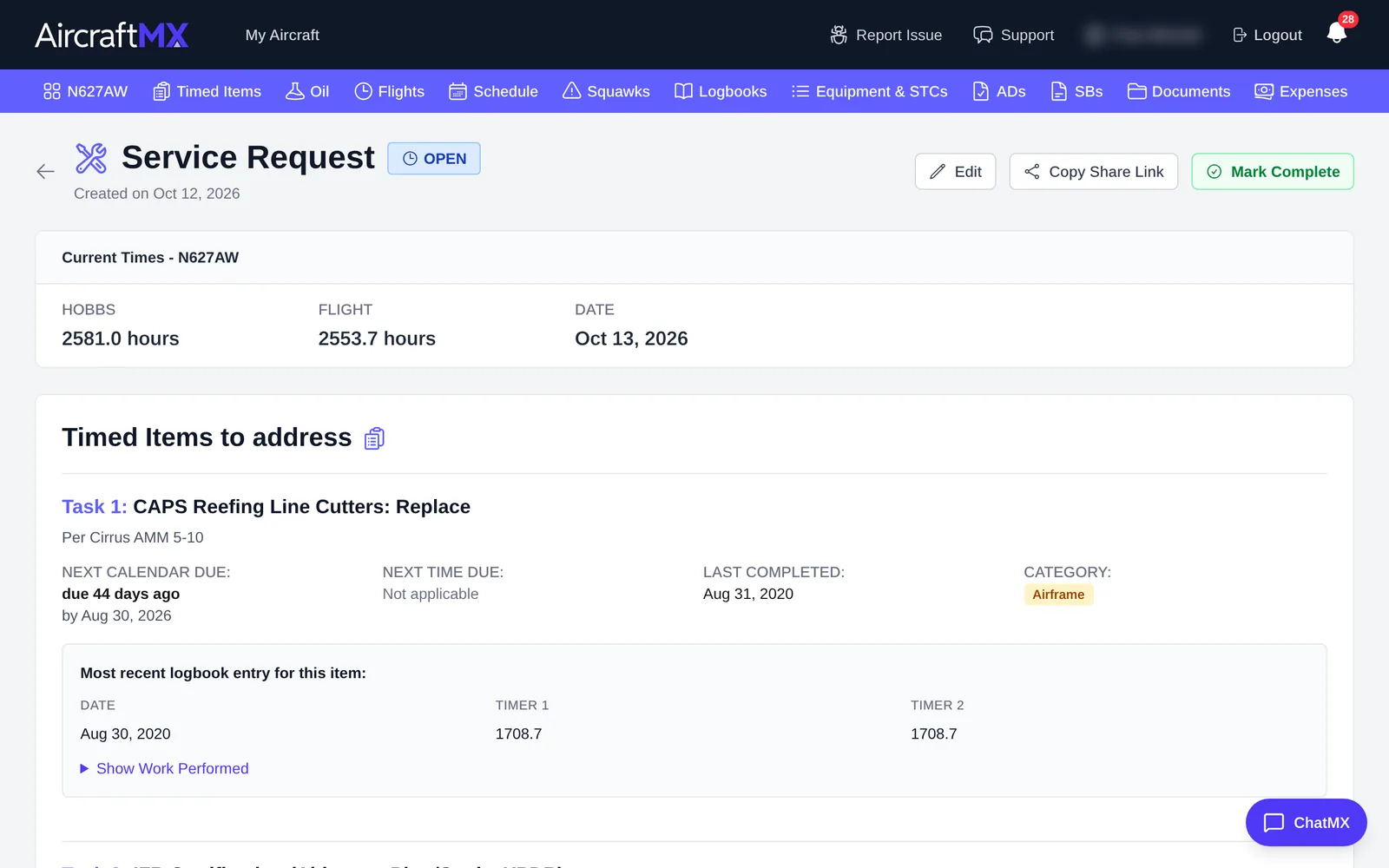Image resolution: width=1389 pixels, height=868 pixels.
Task: Go to the Oil tab
Action: pos(307,91)
